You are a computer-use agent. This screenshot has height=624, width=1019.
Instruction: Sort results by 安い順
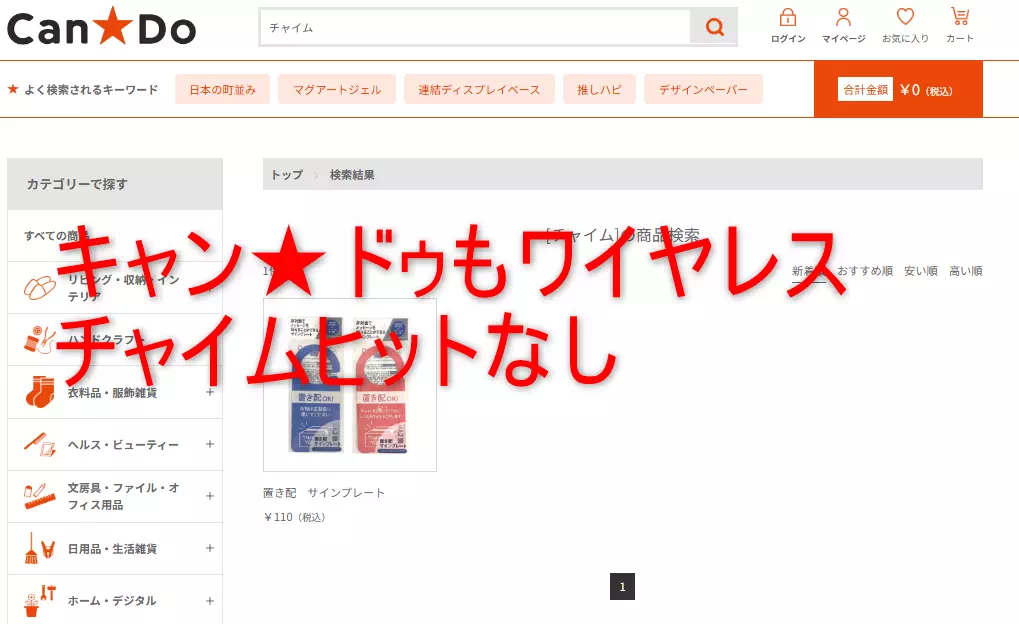click(920, 271)
